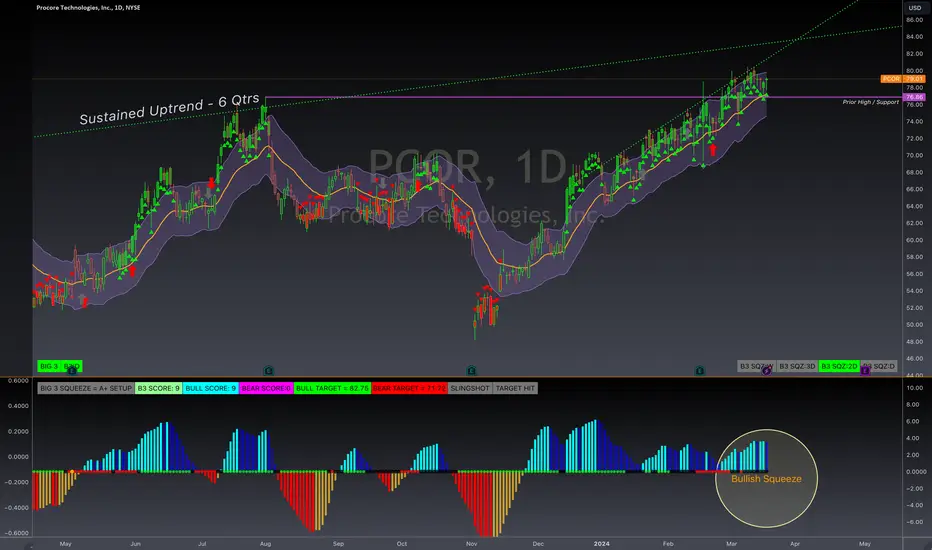Click the 50.00 value on price scale

914,325
